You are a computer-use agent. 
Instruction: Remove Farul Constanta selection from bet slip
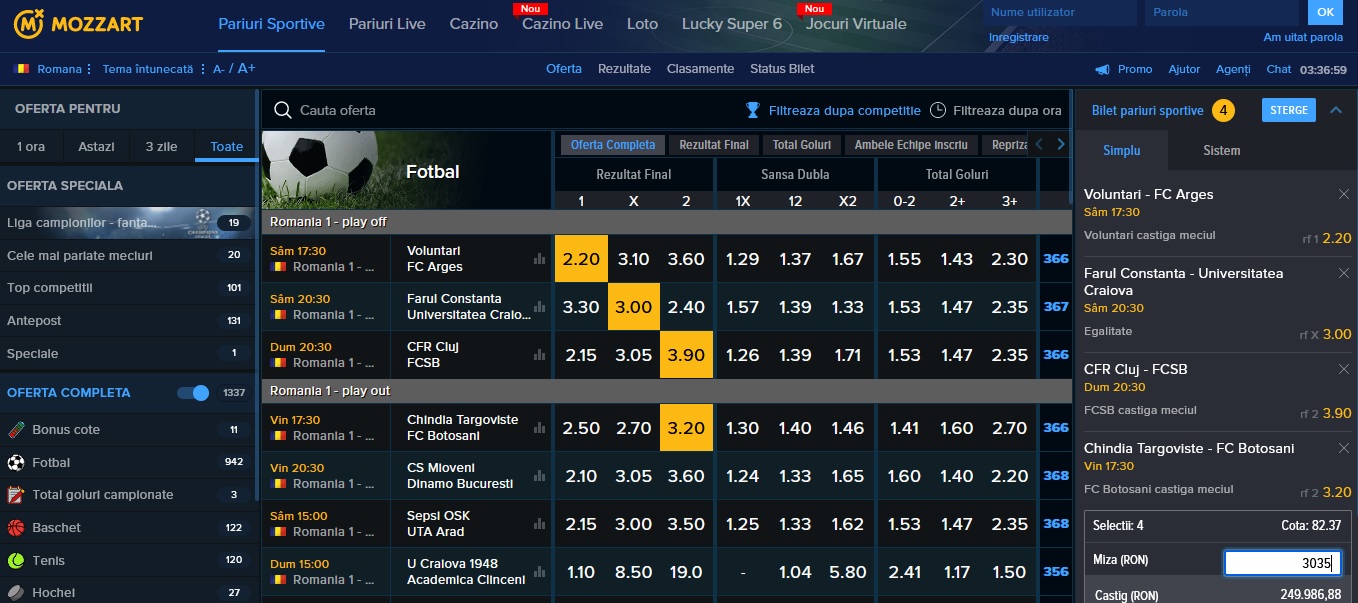click(x=1344, y=273)
